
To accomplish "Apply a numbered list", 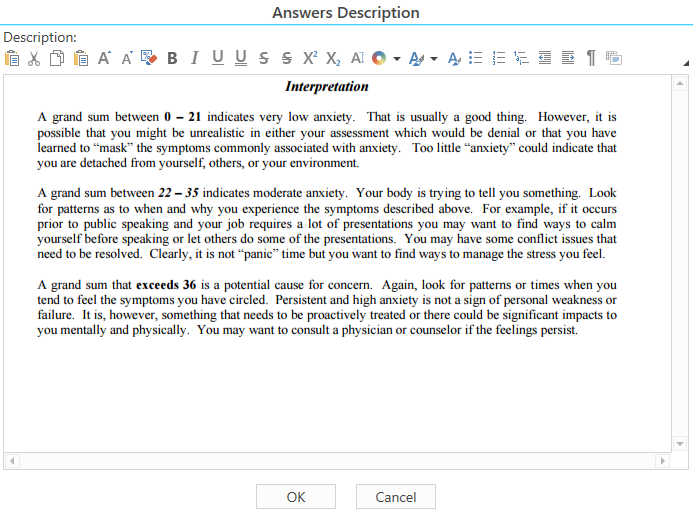I will pyautogui.click(x=498, y=58).
